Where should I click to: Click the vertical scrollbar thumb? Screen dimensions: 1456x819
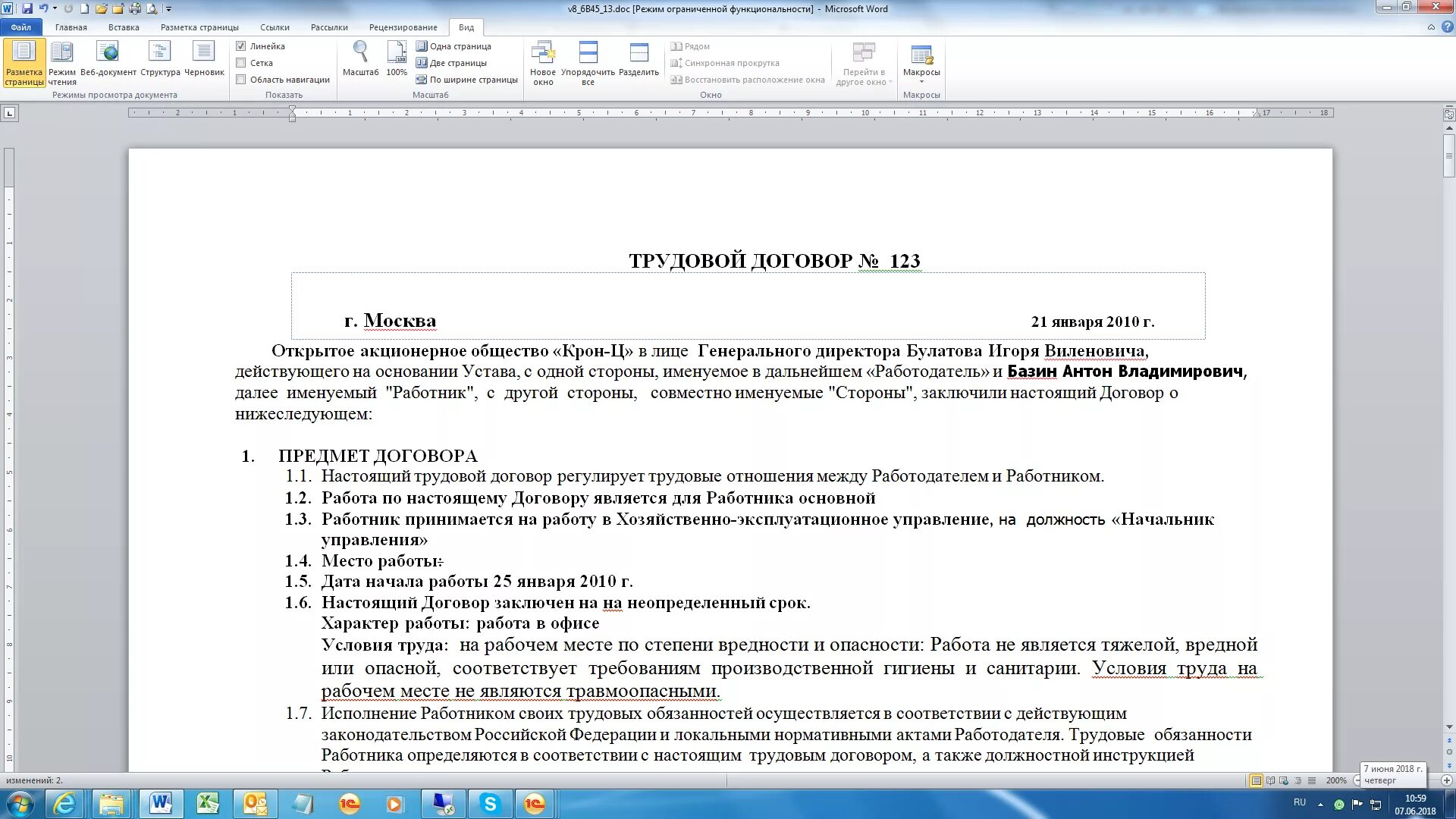click(x=1448, y=156)
